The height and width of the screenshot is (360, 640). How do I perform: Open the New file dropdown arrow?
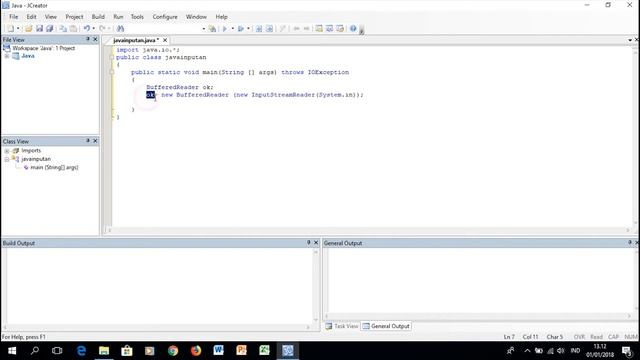pyautogui.click(x=18, y=29)
